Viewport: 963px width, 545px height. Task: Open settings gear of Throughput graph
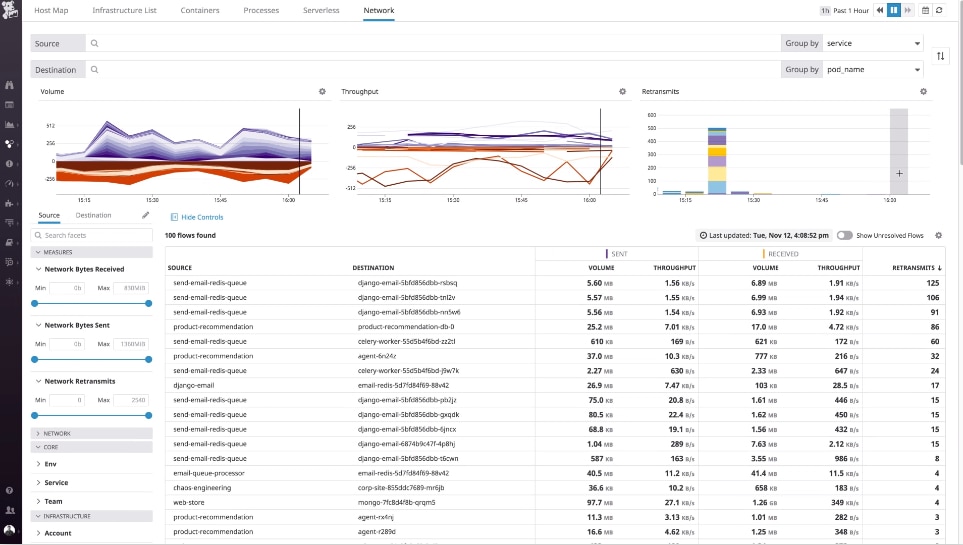click(622, 92)
